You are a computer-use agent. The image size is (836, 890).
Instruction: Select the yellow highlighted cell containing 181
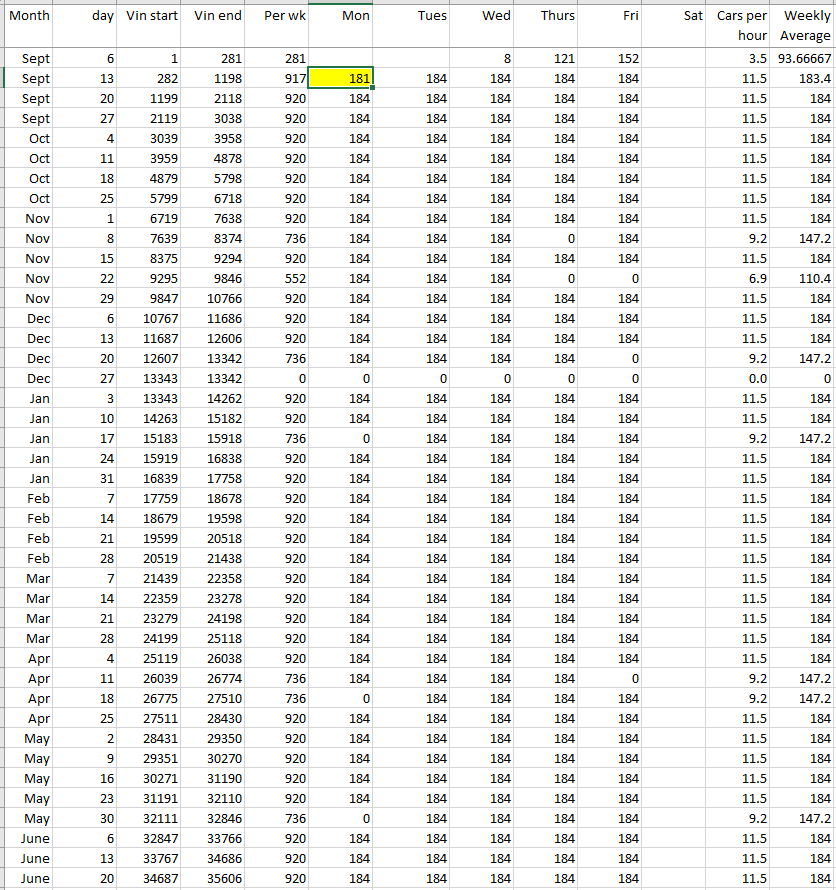(341, 79)
